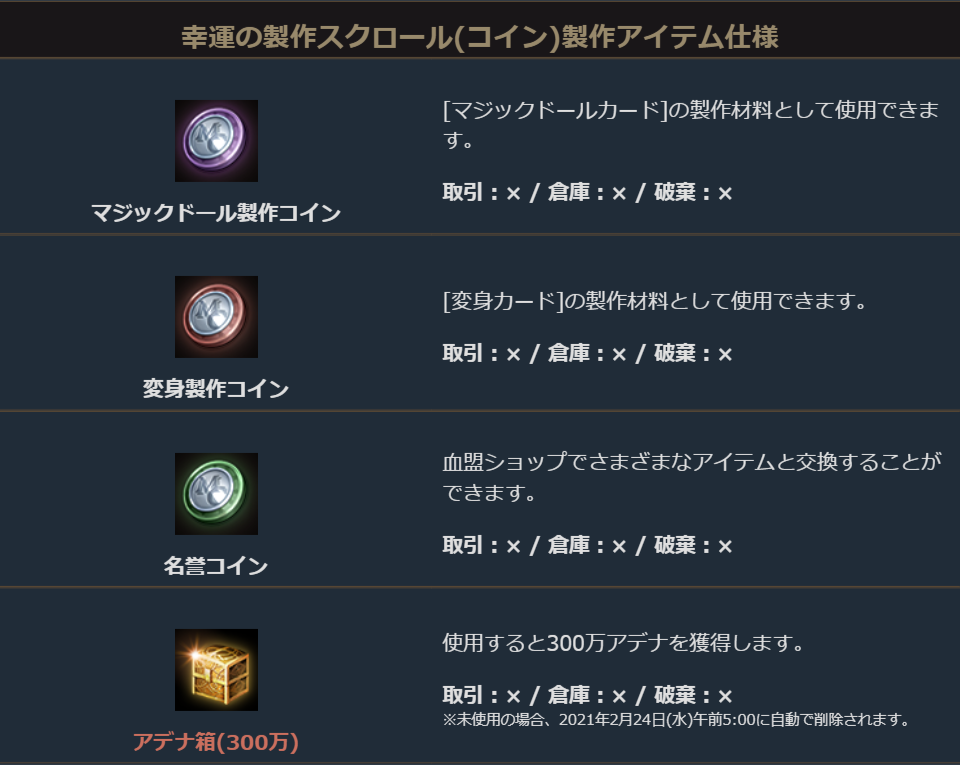Select the マジックドール製作コイン item name label
The image size is (960, 765).
tap(216, 213)
